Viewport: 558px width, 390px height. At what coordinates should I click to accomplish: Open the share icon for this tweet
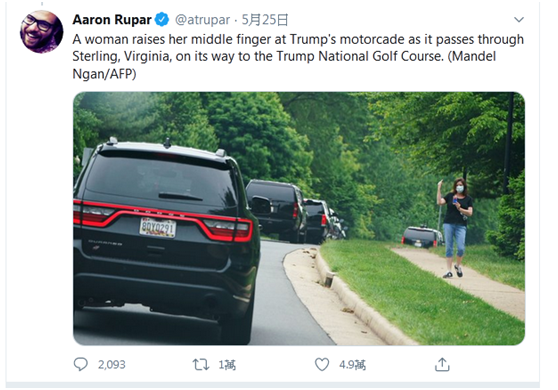point(442,364)
